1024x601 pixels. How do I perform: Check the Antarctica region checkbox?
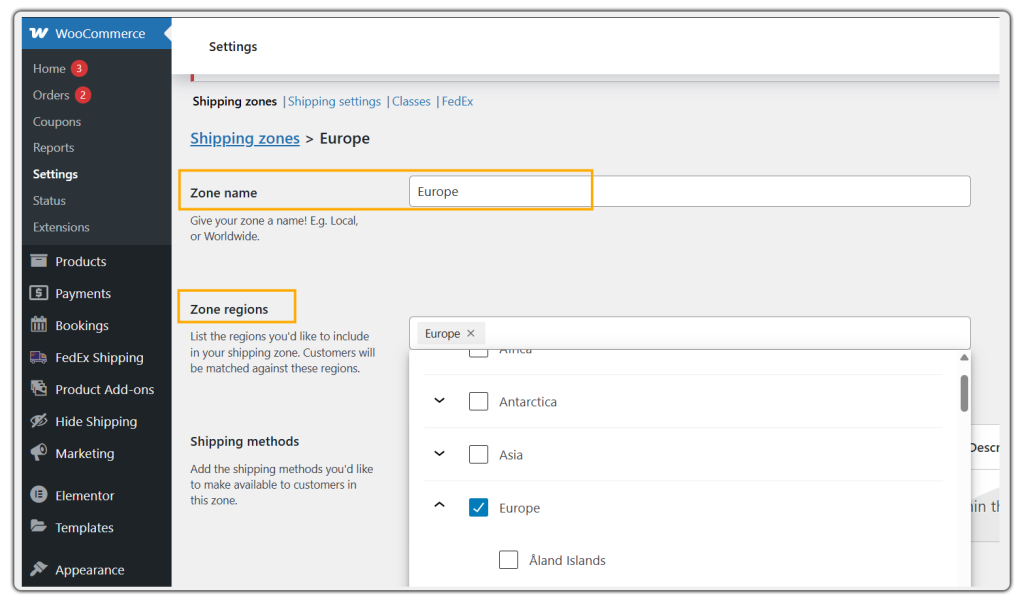478,401
